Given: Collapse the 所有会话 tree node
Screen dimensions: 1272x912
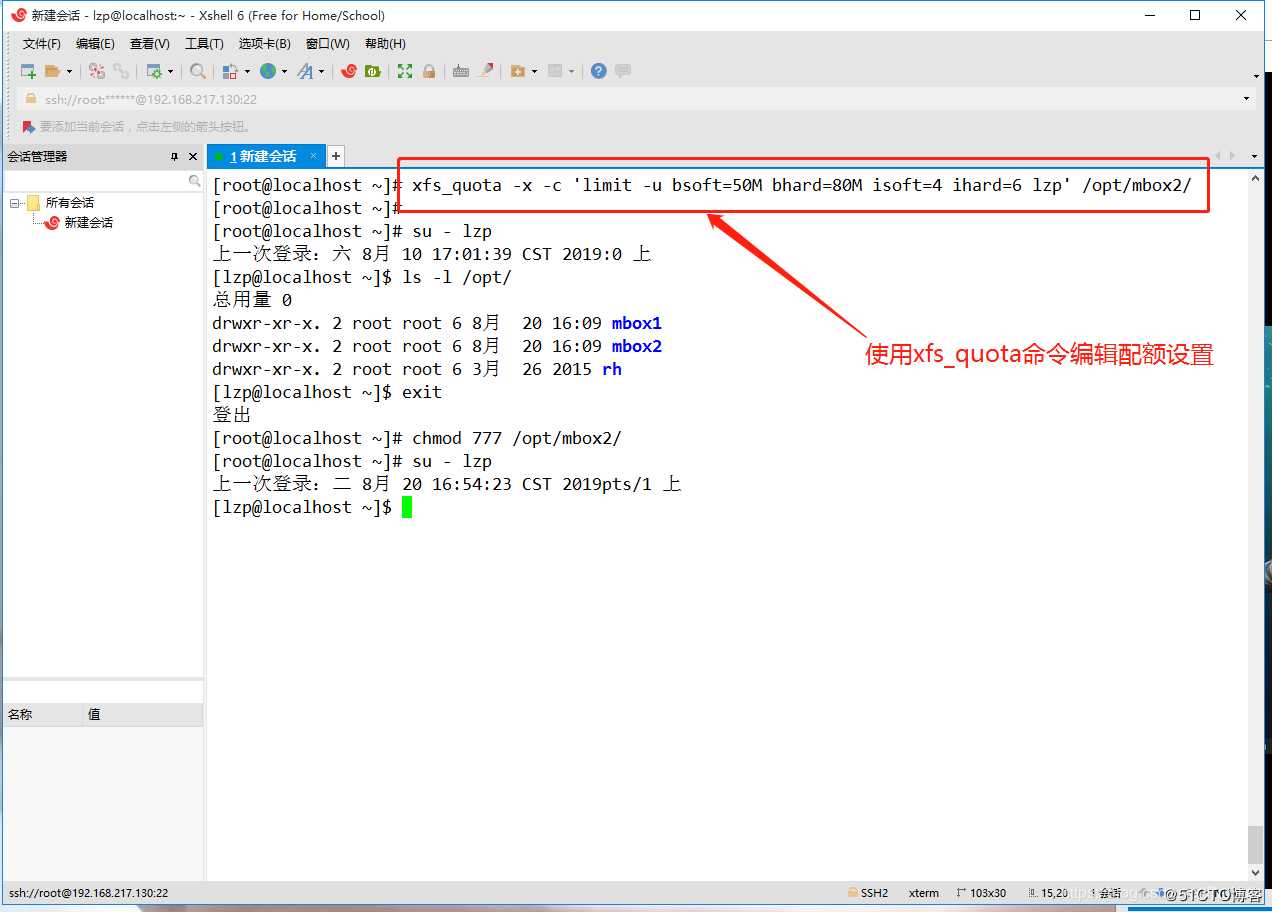Looking at the screenshot, I should tap(15, 203).
